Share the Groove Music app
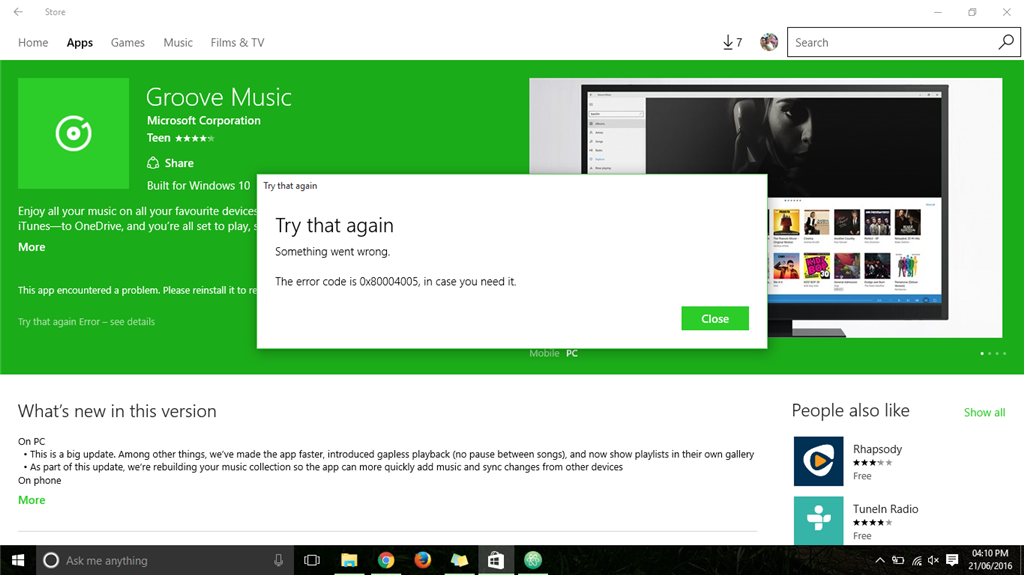Image resolution: width=1024 pixels, height=575 pixels. point(170,163)
